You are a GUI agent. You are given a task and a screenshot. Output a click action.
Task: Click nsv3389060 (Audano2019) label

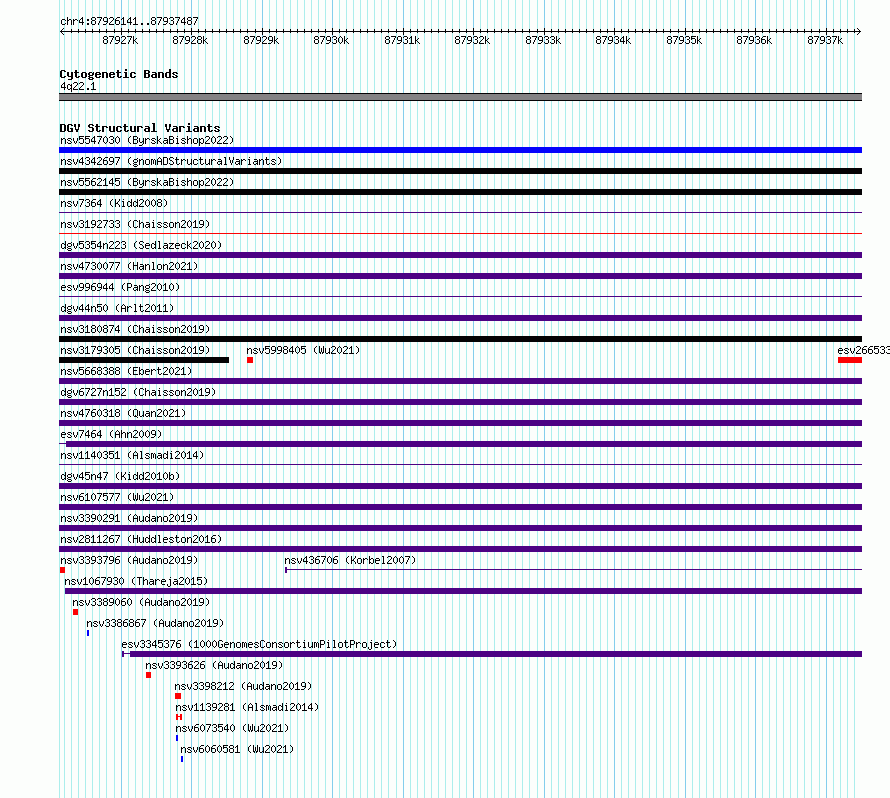tap(141, 602)
